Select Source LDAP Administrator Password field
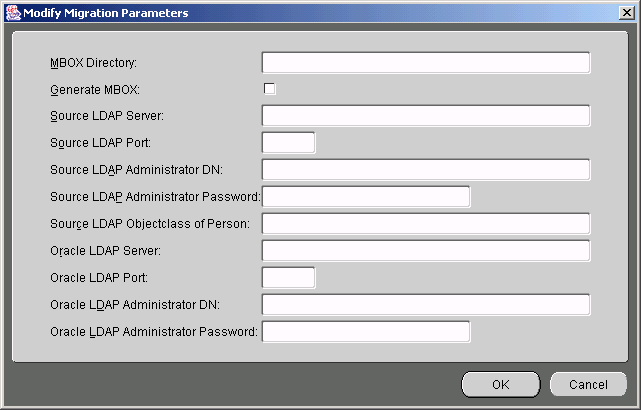Image resolution: width=641 pixels, height=410 pixels. [x=366, y=197]
